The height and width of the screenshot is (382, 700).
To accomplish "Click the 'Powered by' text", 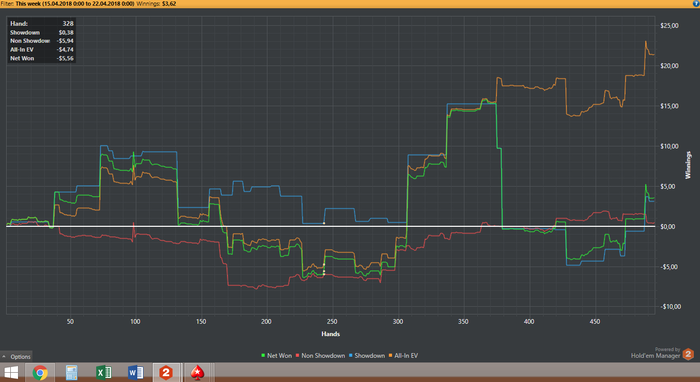I will [x=667, y=349].
